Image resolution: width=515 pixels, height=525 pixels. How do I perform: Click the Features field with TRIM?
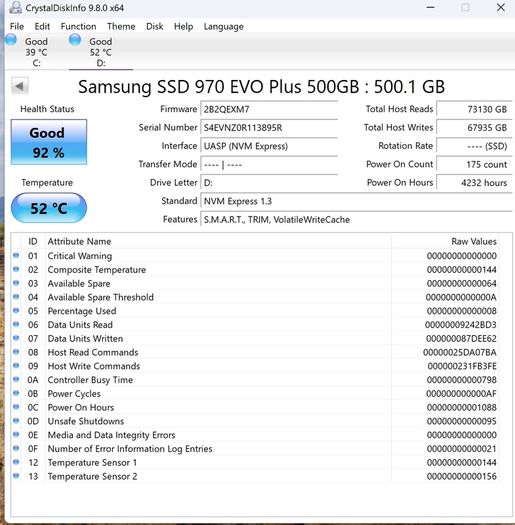356,220
